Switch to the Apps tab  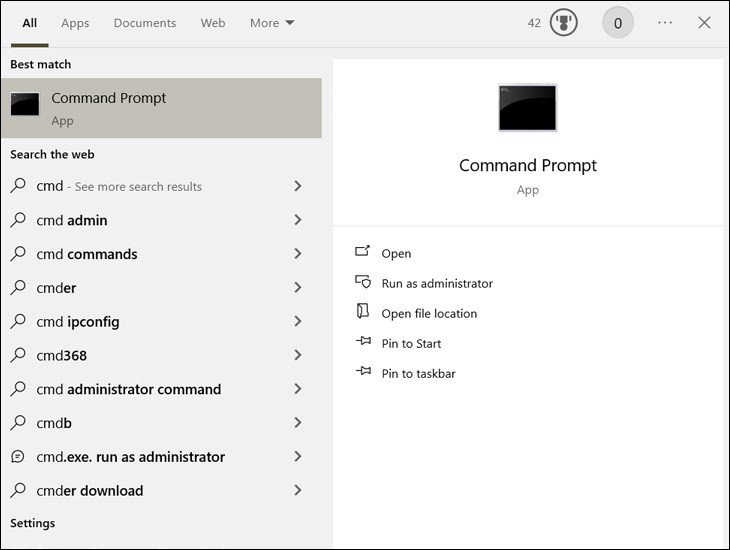click(75, 23)
